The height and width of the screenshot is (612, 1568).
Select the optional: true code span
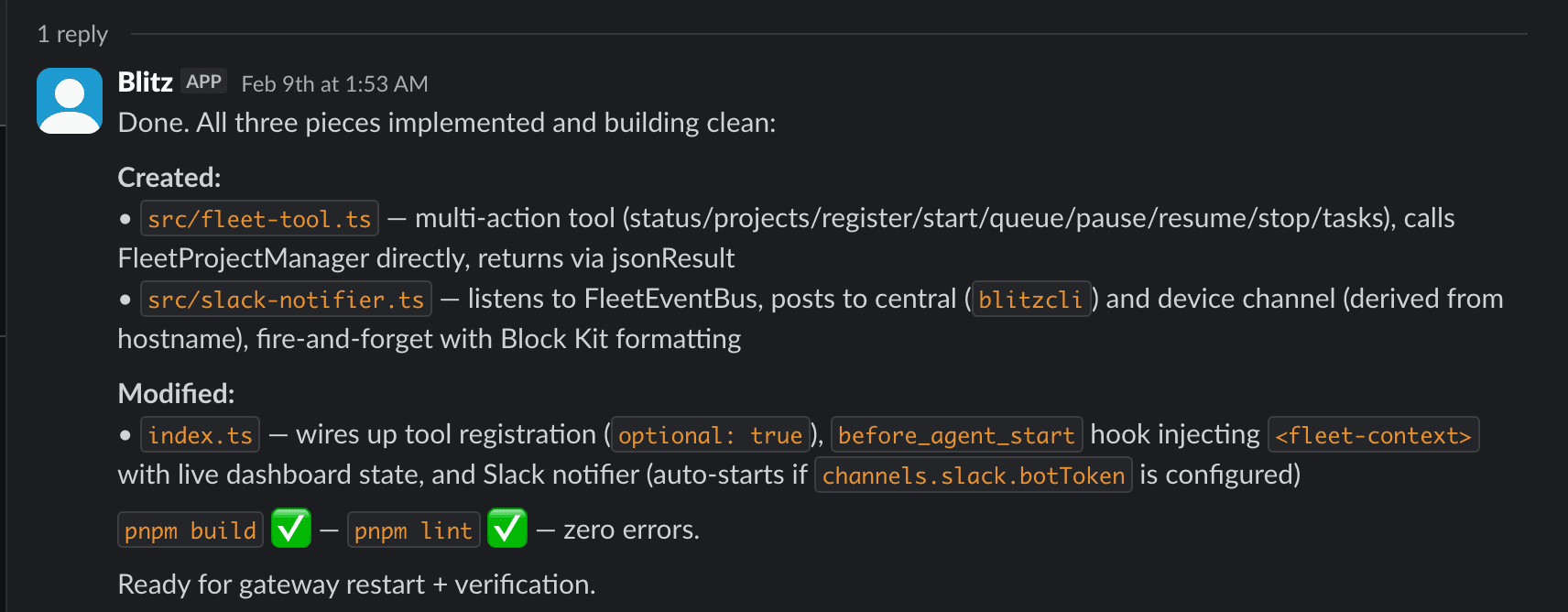coord(709,435)
